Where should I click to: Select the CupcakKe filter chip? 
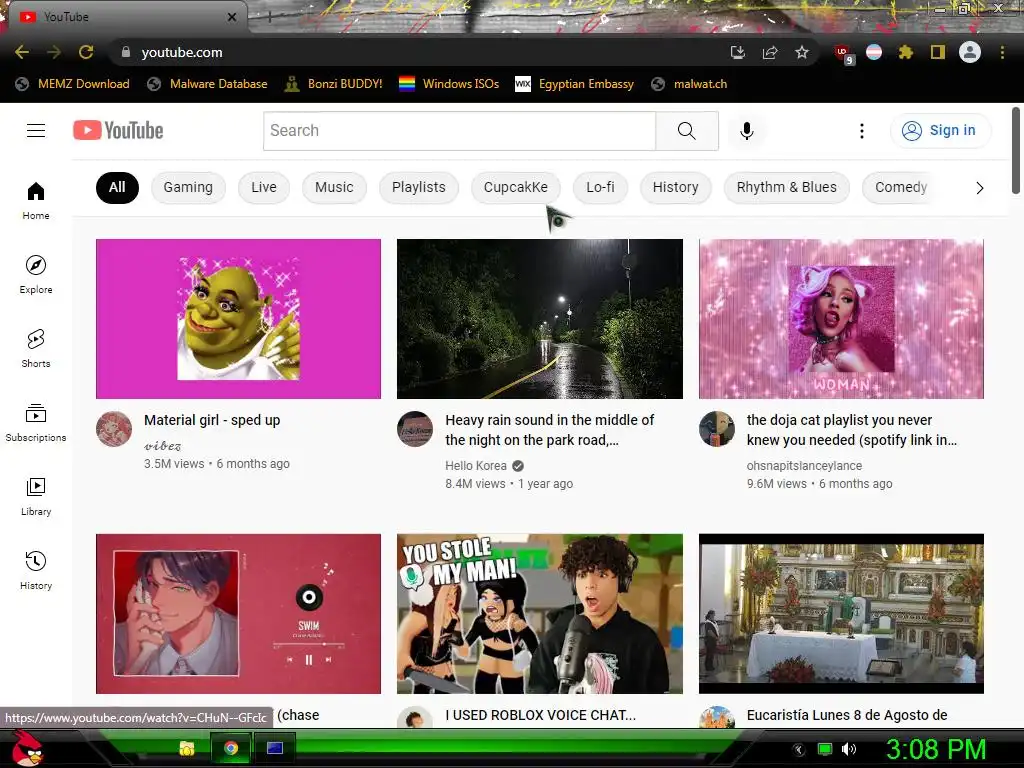tap(515, 187)
